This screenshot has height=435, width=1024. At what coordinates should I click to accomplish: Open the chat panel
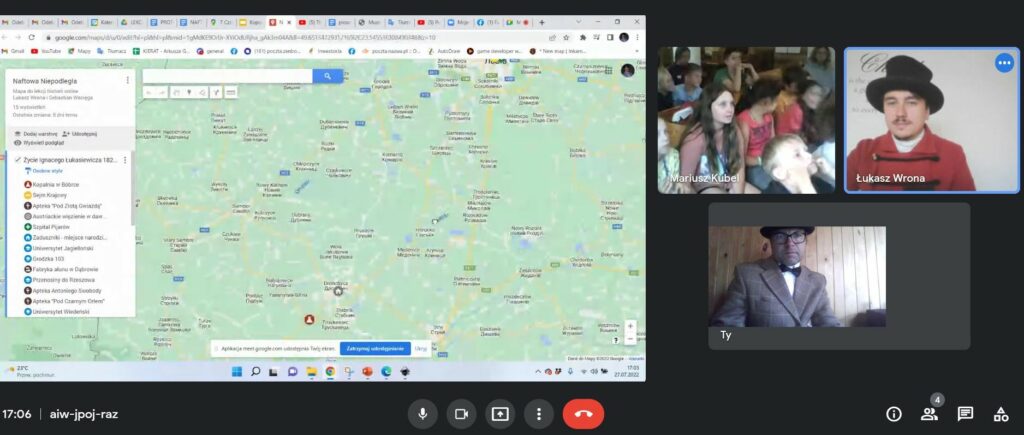click(x=965, y=414)
